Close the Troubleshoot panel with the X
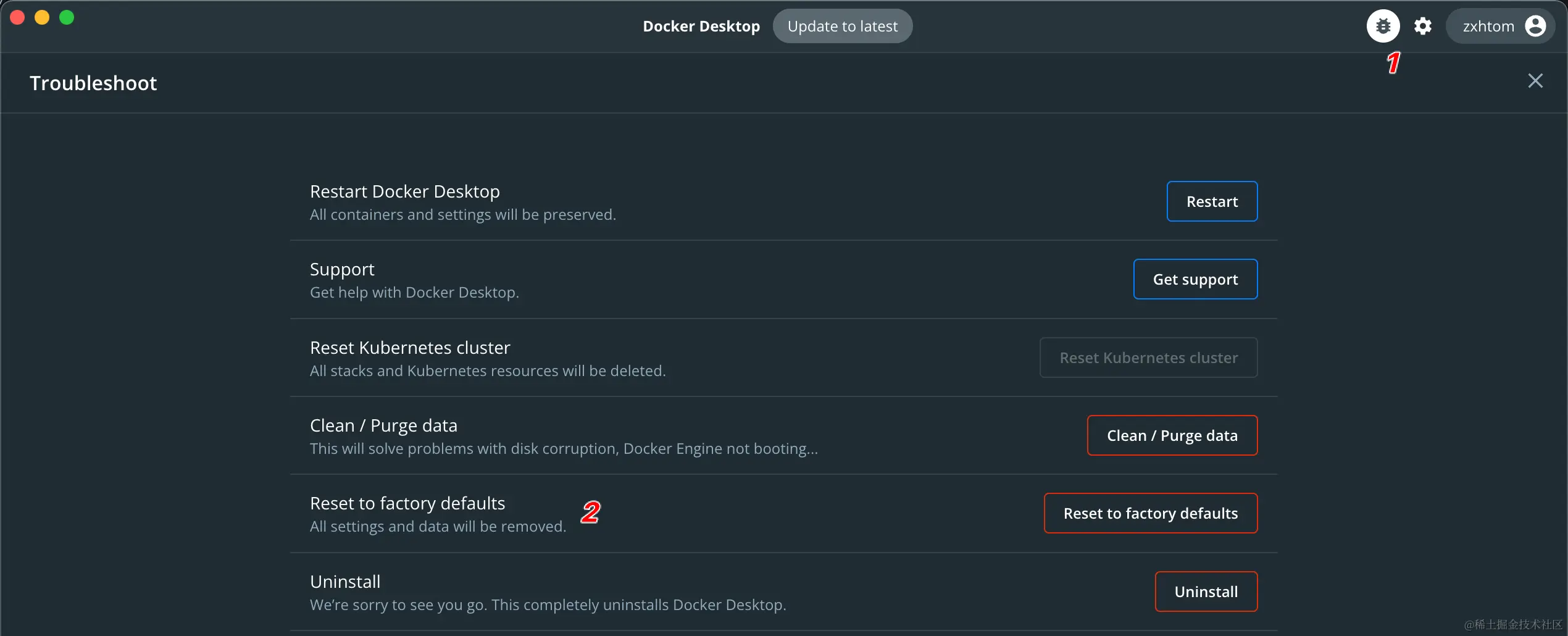This screenshot has width=1568, height=636. 1535,81
